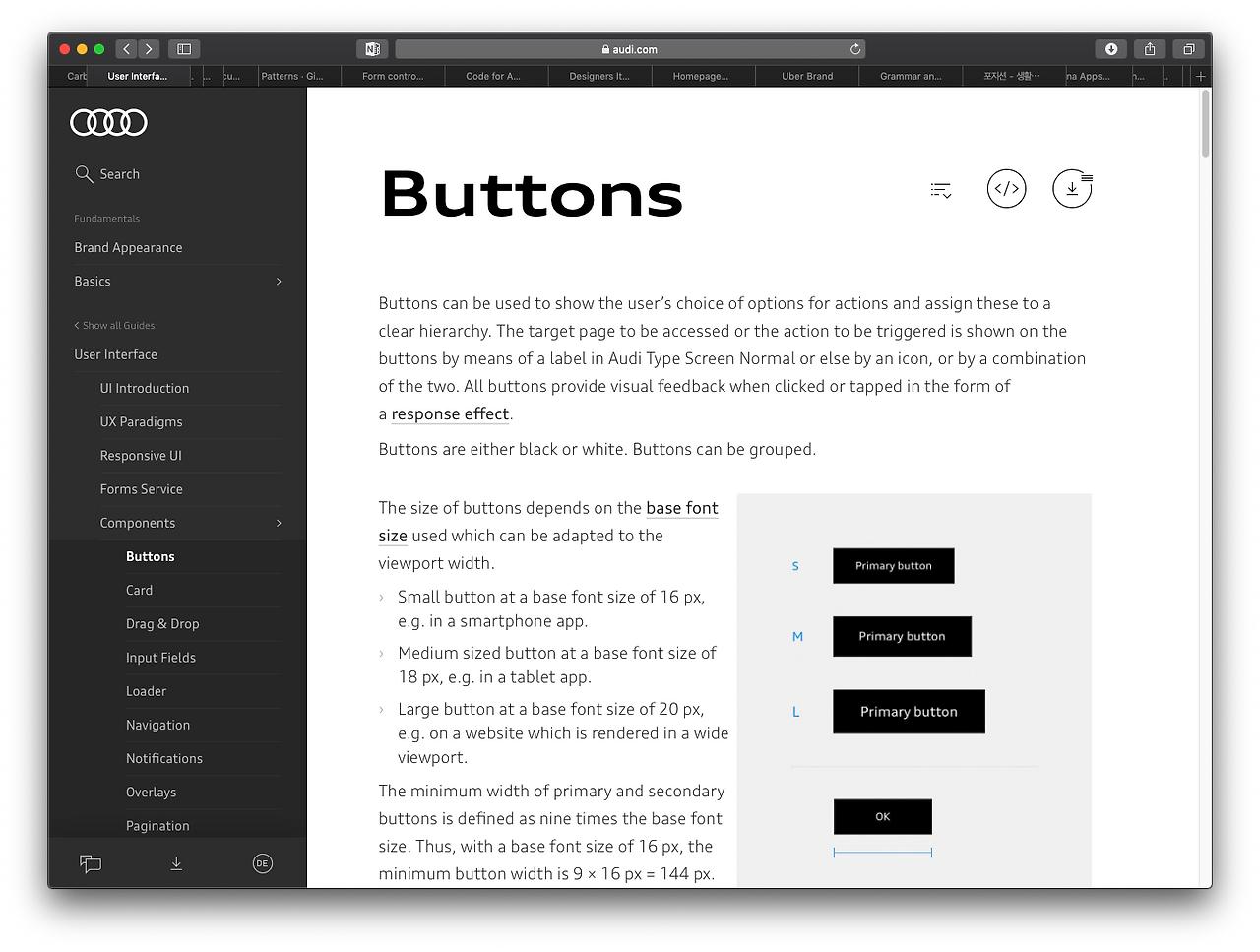This screenshot has width=1260, height=952.
Task: Show Safari downloads
Action: 1111,49
